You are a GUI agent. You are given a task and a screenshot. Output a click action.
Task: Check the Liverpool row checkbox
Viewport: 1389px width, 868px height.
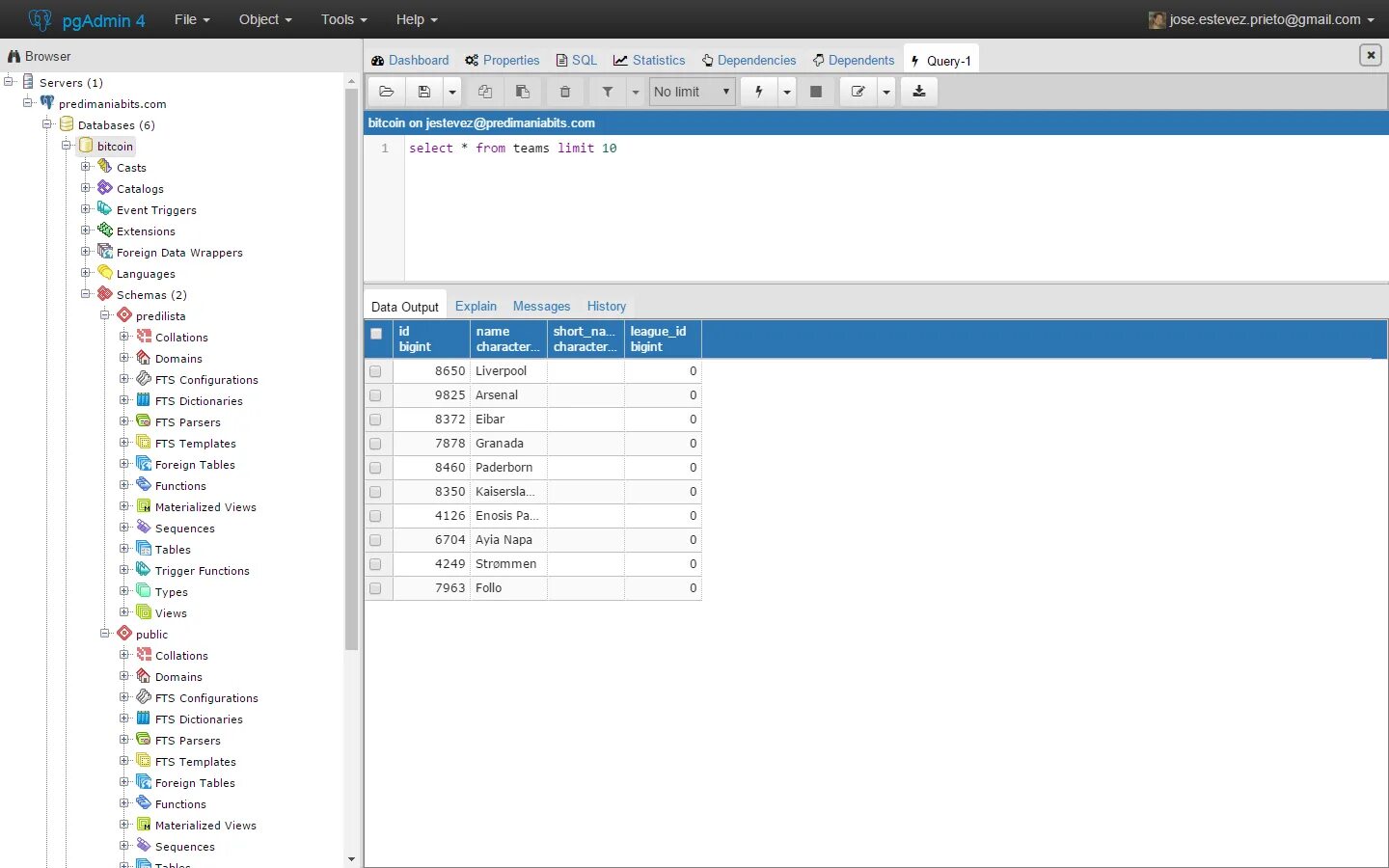point(375,371)
